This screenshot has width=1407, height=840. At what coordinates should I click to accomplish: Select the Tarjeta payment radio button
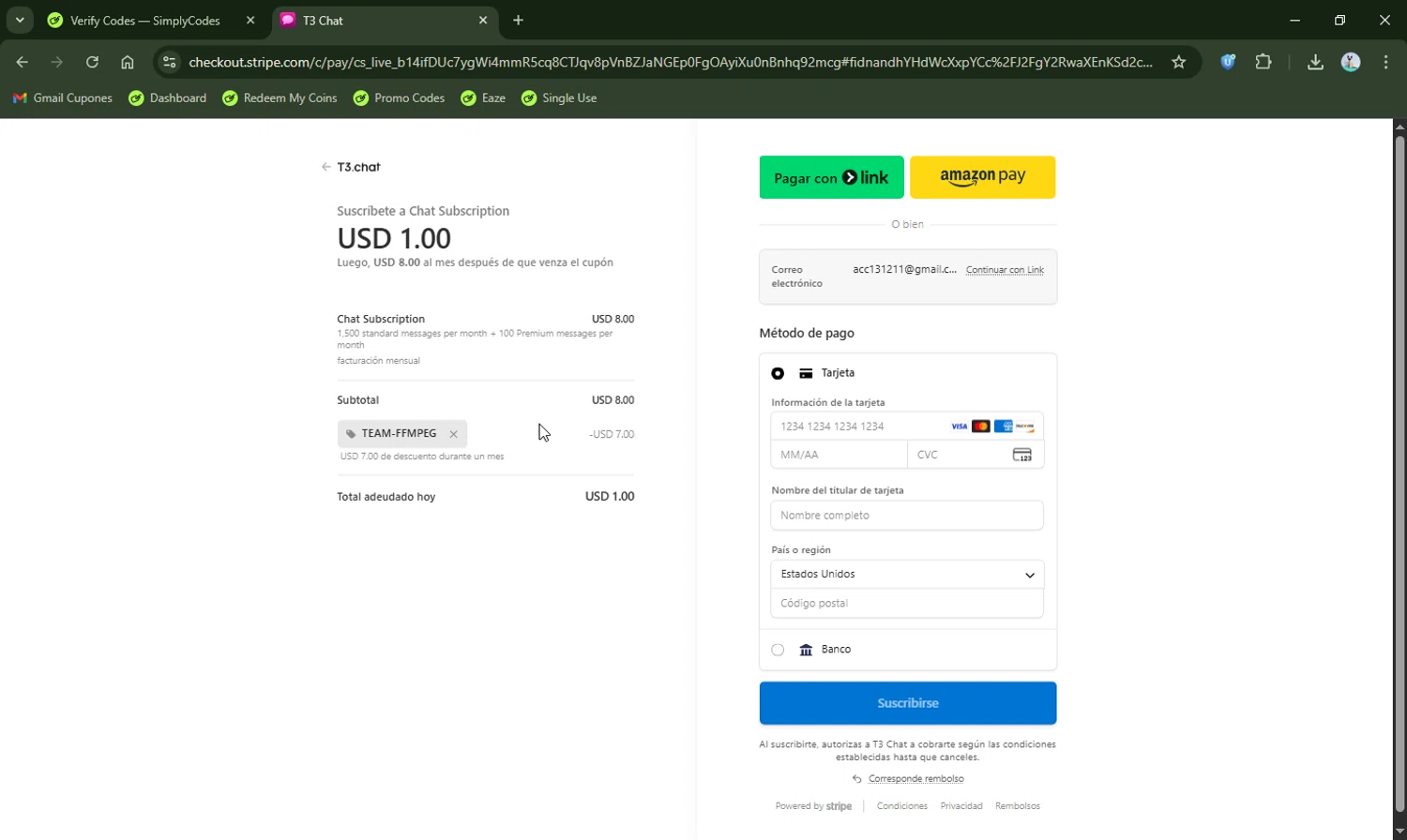tap(778, 373)
